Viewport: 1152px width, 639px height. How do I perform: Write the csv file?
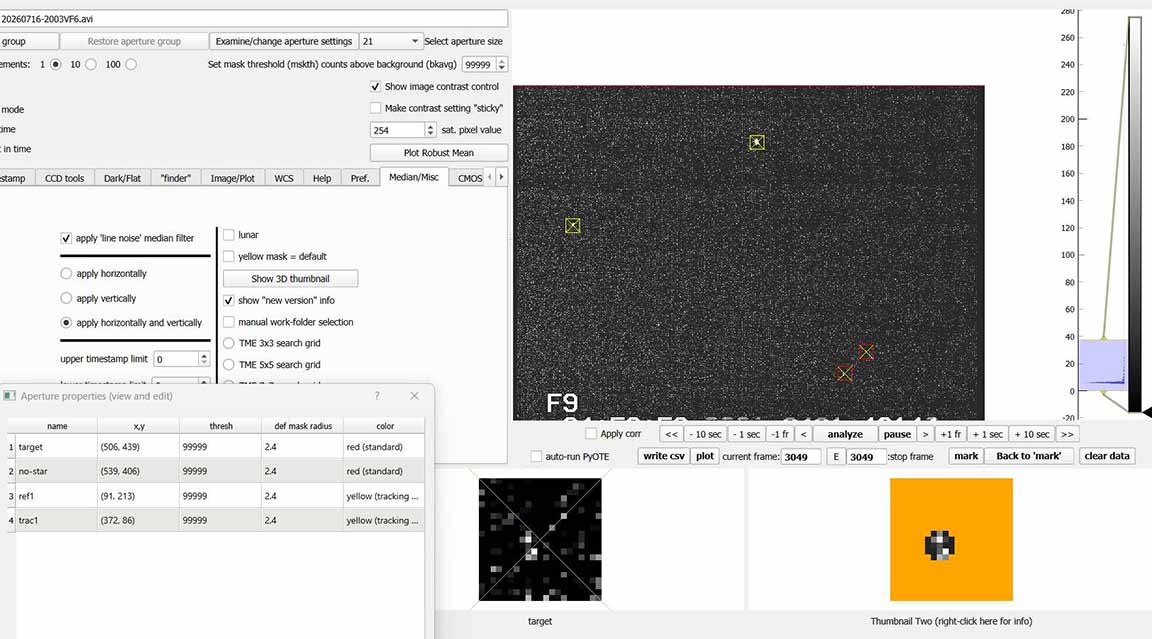(665, 456)
